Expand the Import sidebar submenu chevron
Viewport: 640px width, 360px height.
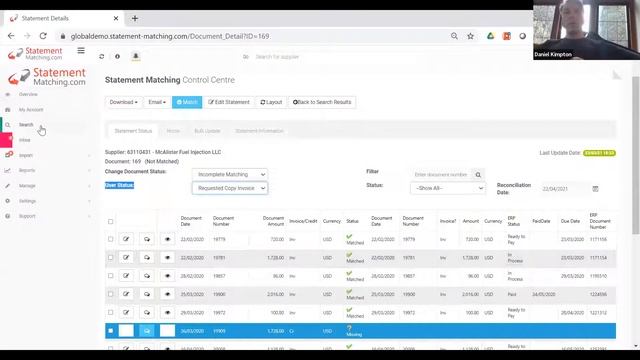pos(89,156)
